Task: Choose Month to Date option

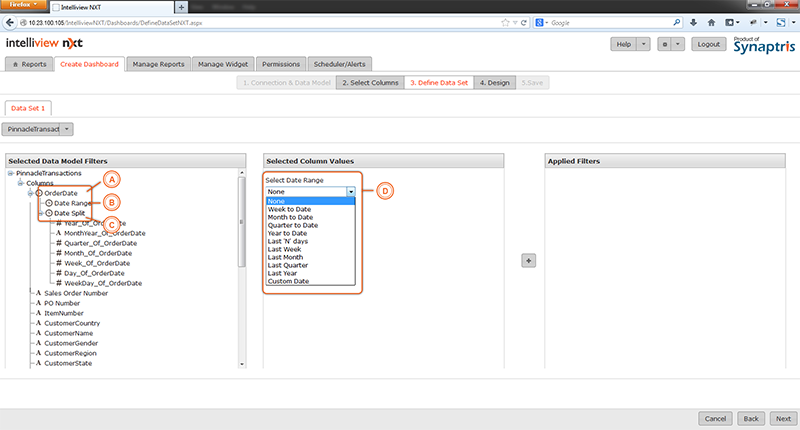Action: click(310, 217)
